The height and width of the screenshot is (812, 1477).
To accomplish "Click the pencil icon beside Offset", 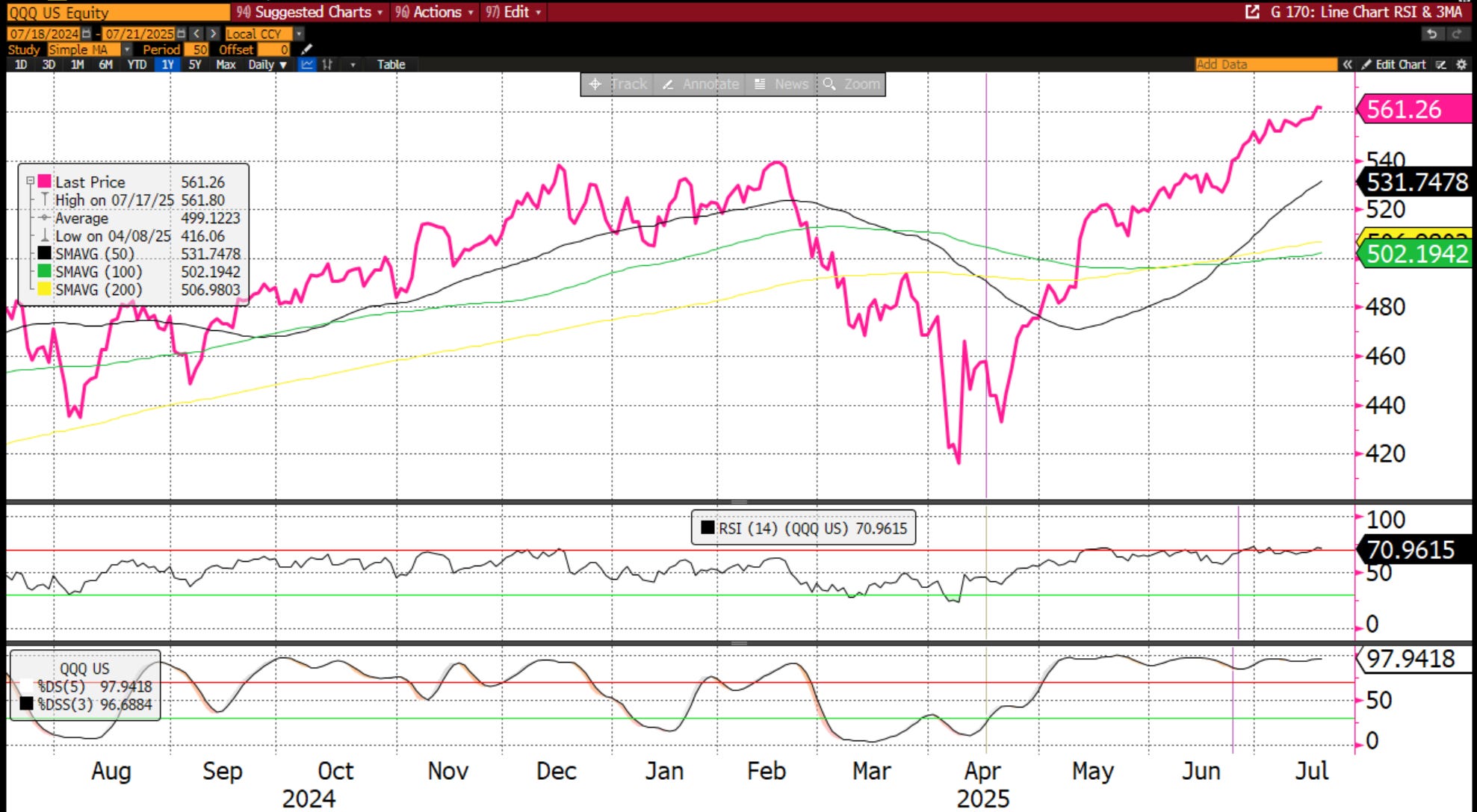I will (306, 49).
